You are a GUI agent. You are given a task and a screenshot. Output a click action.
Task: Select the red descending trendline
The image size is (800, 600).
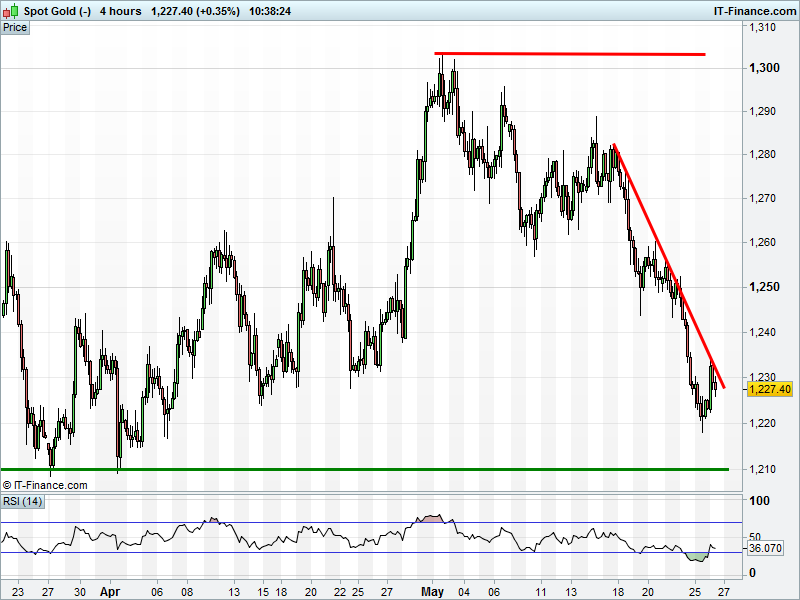coord(669,266)
